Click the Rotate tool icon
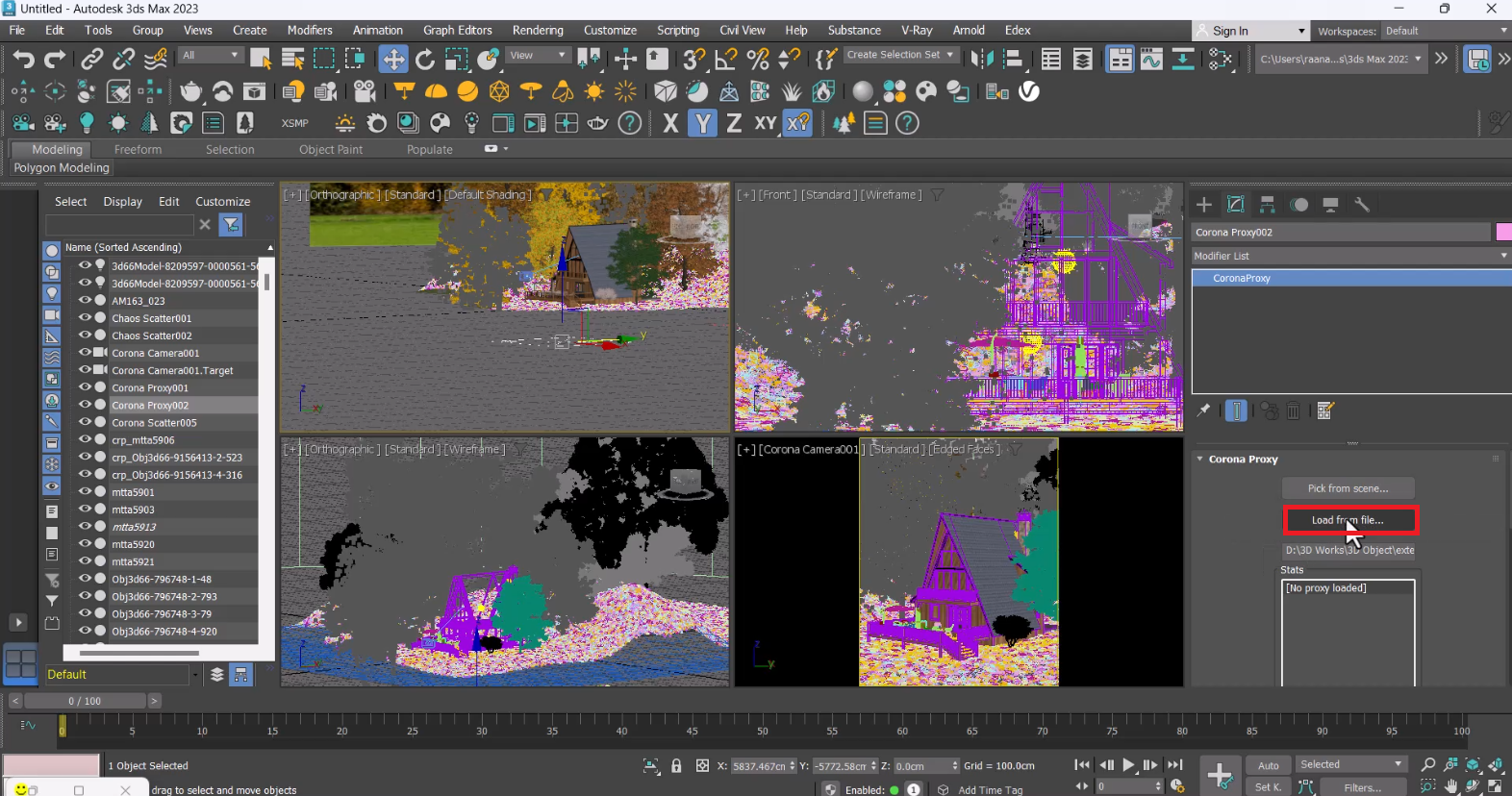 425,60
